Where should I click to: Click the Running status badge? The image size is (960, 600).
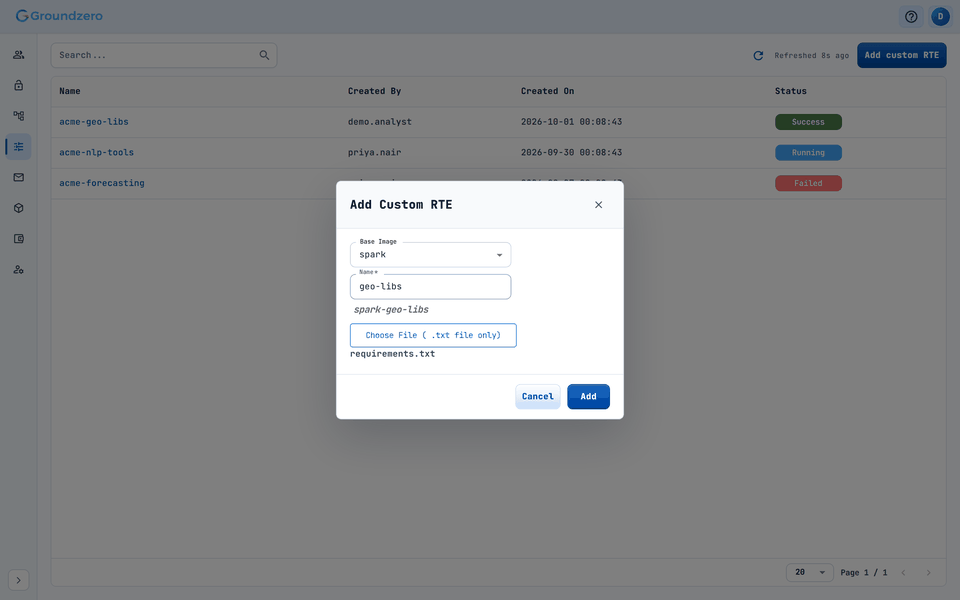pyautogui.click(x=808, y=152)
